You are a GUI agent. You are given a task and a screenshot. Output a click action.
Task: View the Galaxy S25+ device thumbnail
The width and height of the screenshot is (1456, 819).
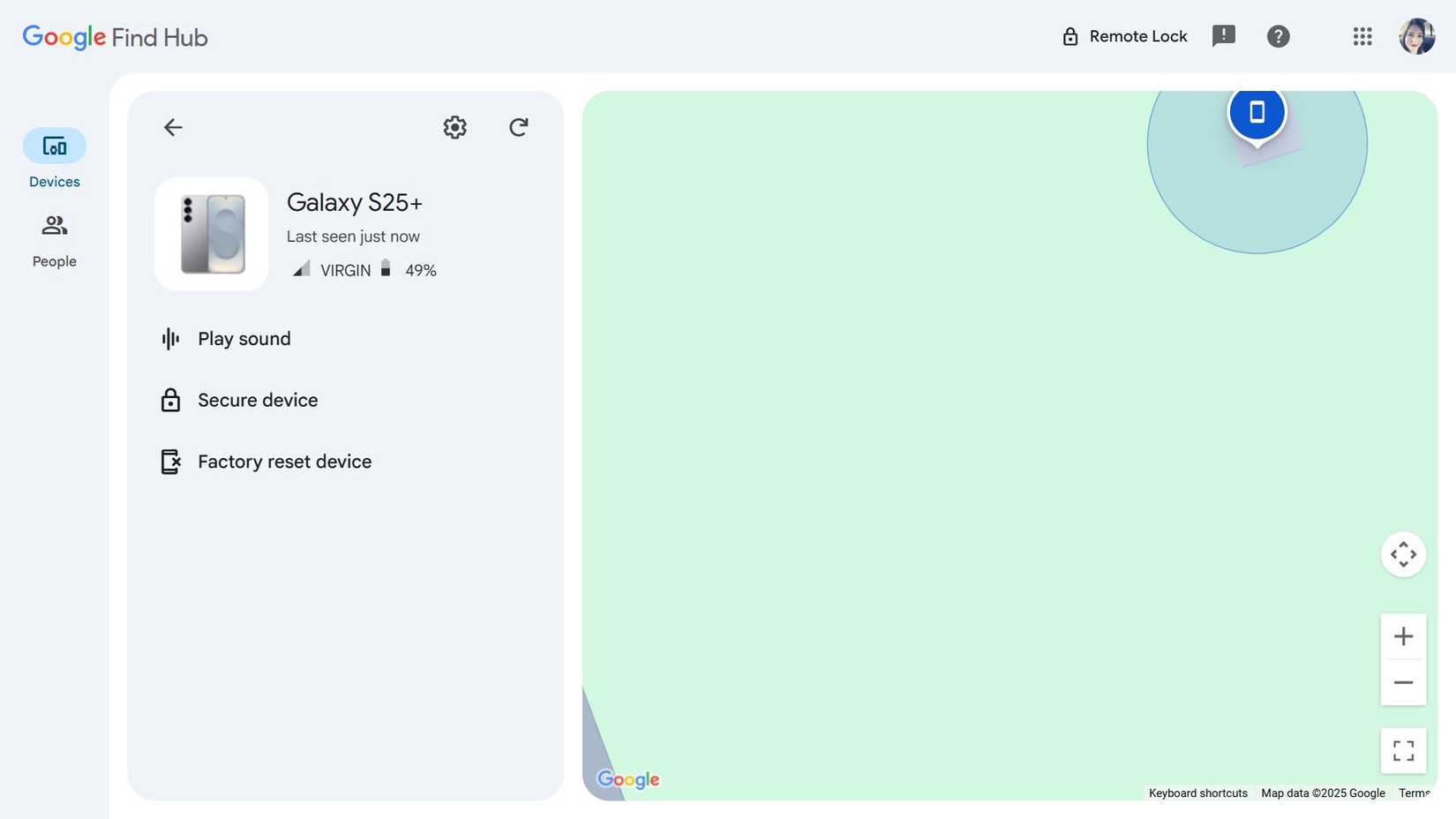211,234
